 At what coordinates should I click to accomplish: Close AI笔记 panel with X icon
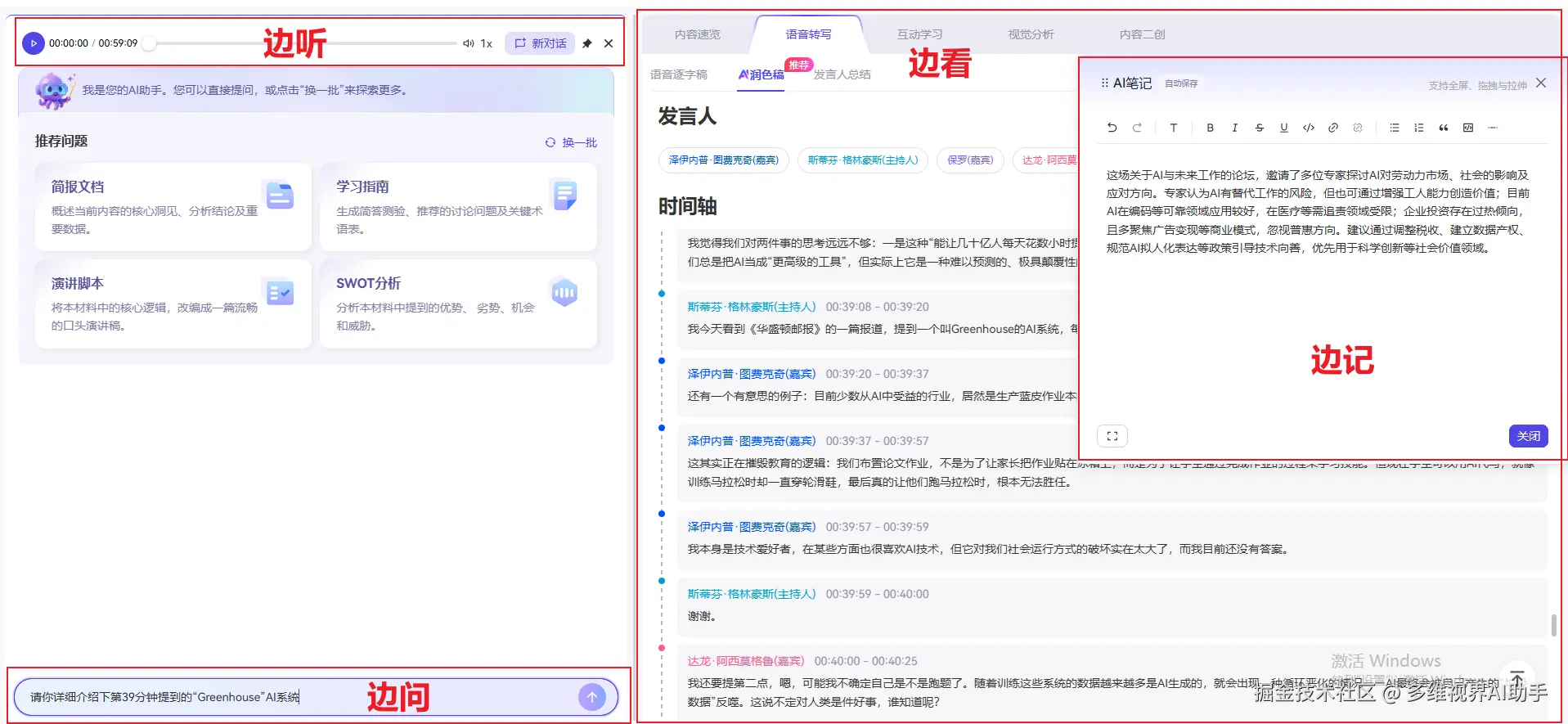click(1541, 83)
